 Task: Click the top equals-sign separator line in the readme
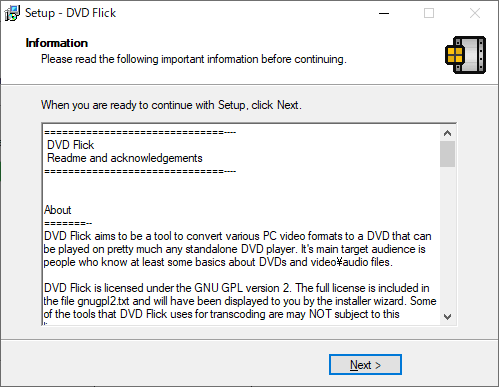coord(140,132)
